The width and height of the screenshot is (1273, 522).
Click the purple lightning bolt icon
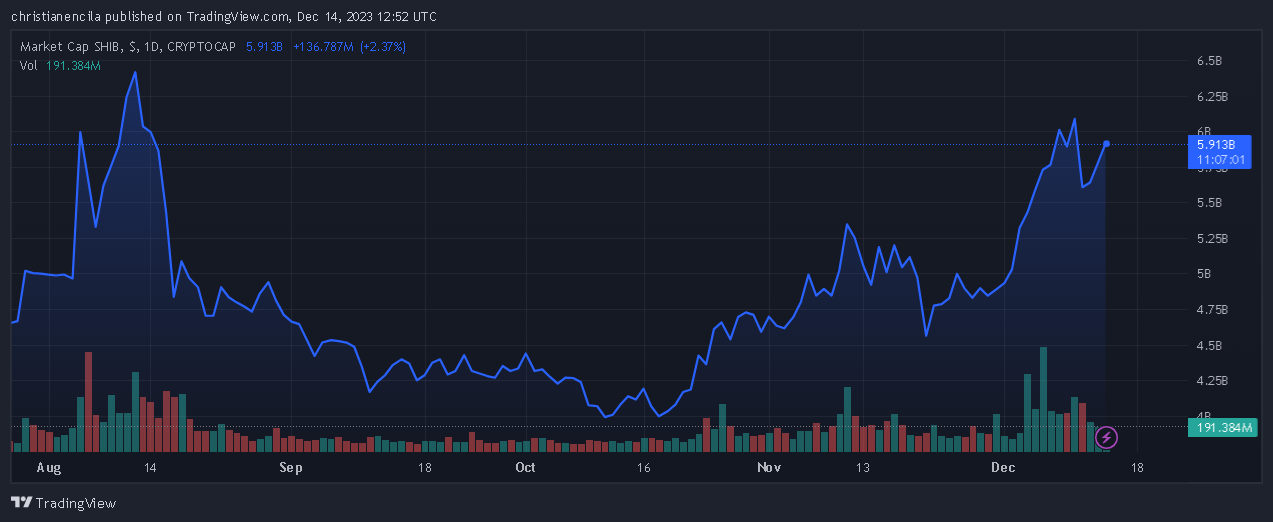pyautogui.click(x=1106, y=437)
